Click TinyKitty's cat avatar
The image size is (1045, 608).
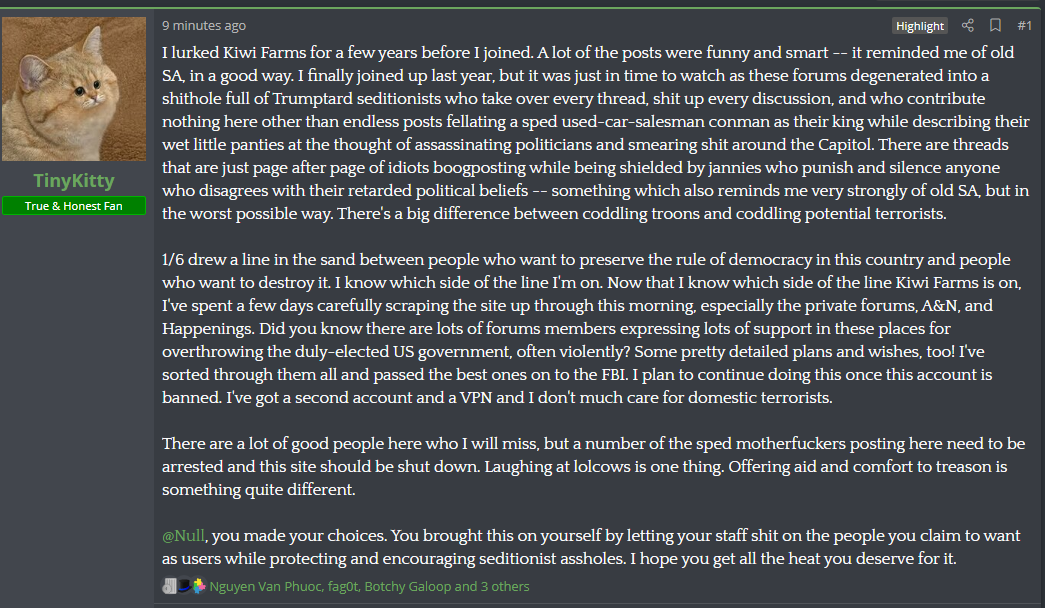(73, 88)
